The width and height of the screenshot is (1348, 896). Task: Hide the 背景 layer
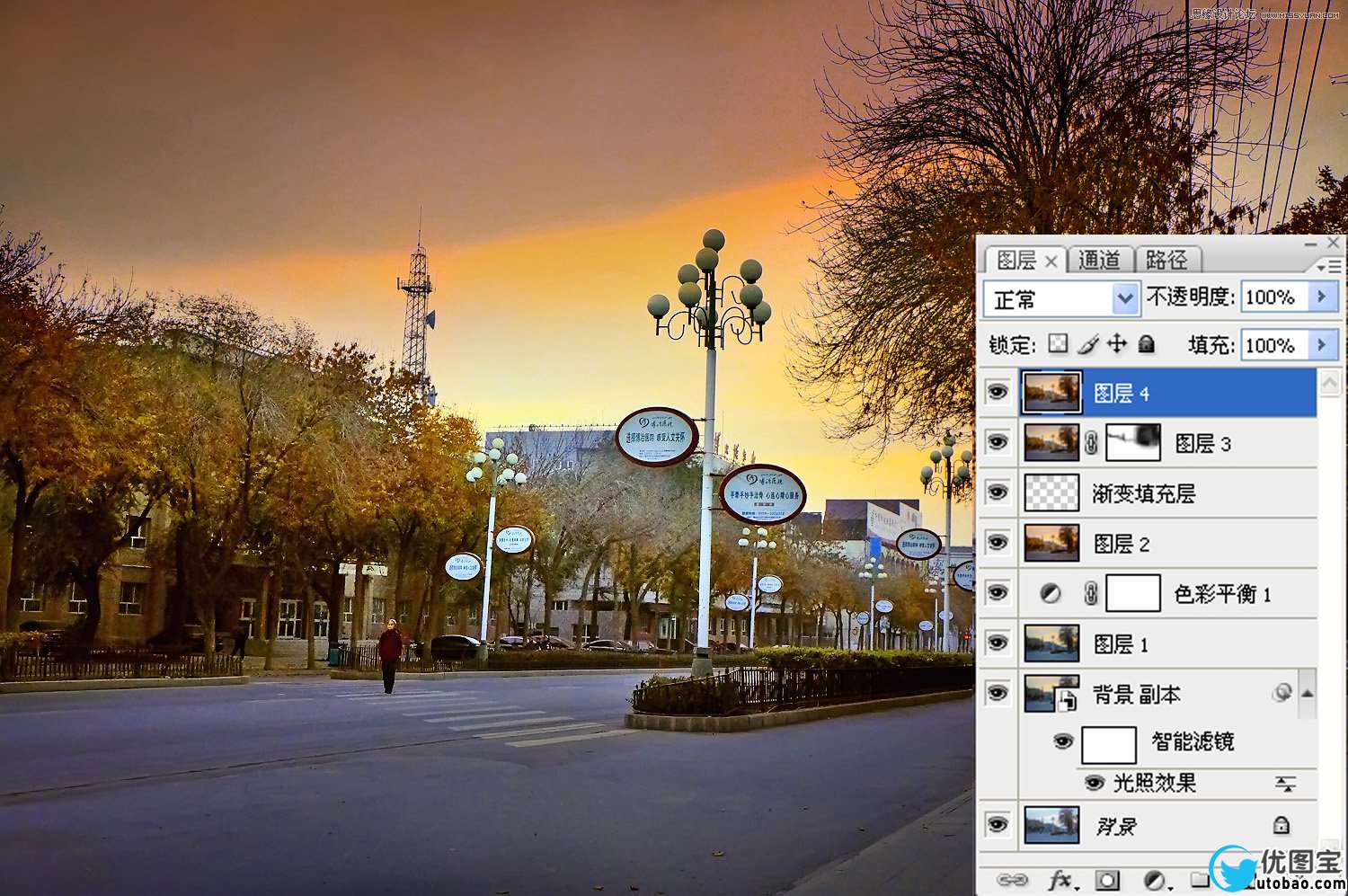pos(997,824)
